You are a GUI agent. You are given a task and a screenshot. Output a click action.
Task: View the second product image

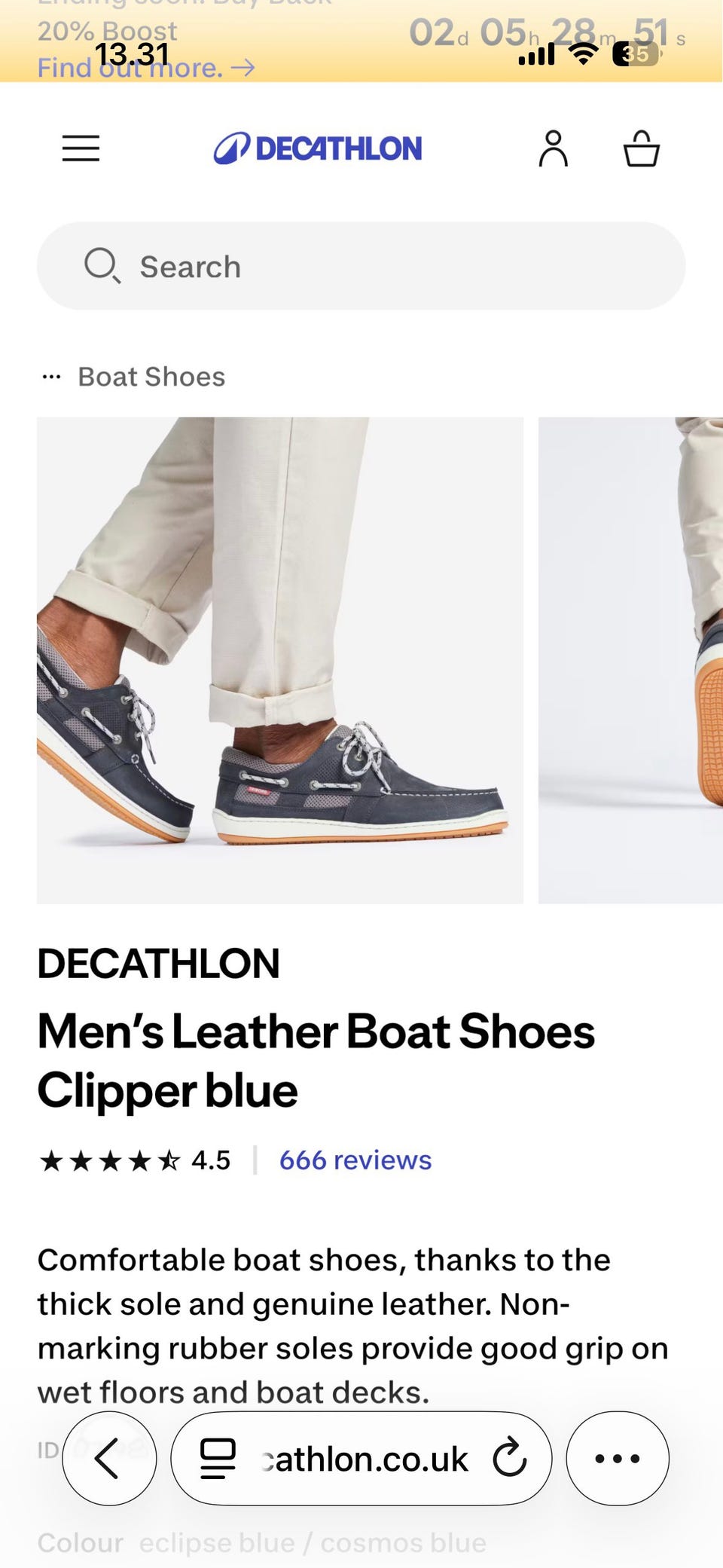tap(630, 660)
